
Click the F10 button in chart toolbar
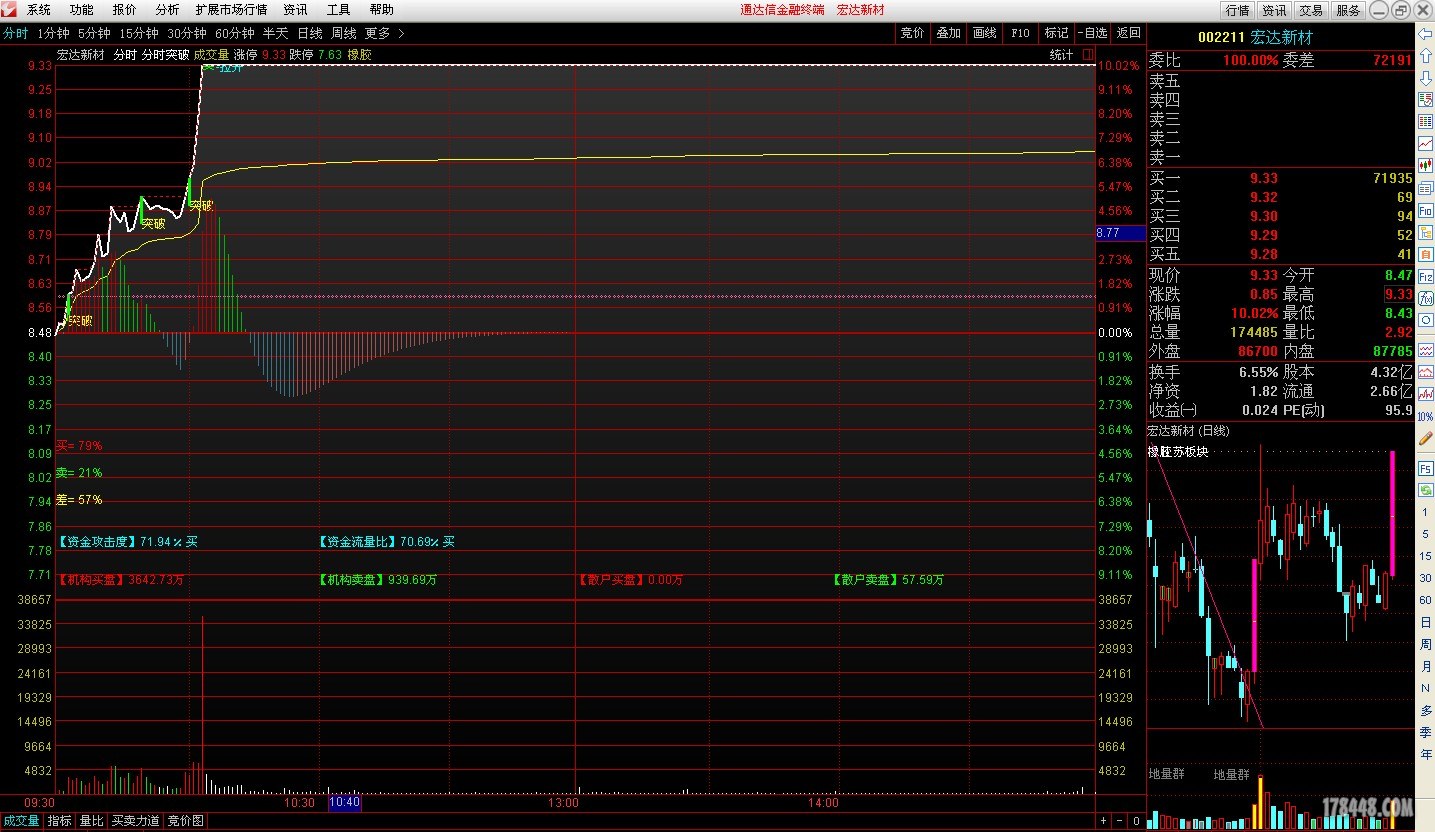[1020, 33]
